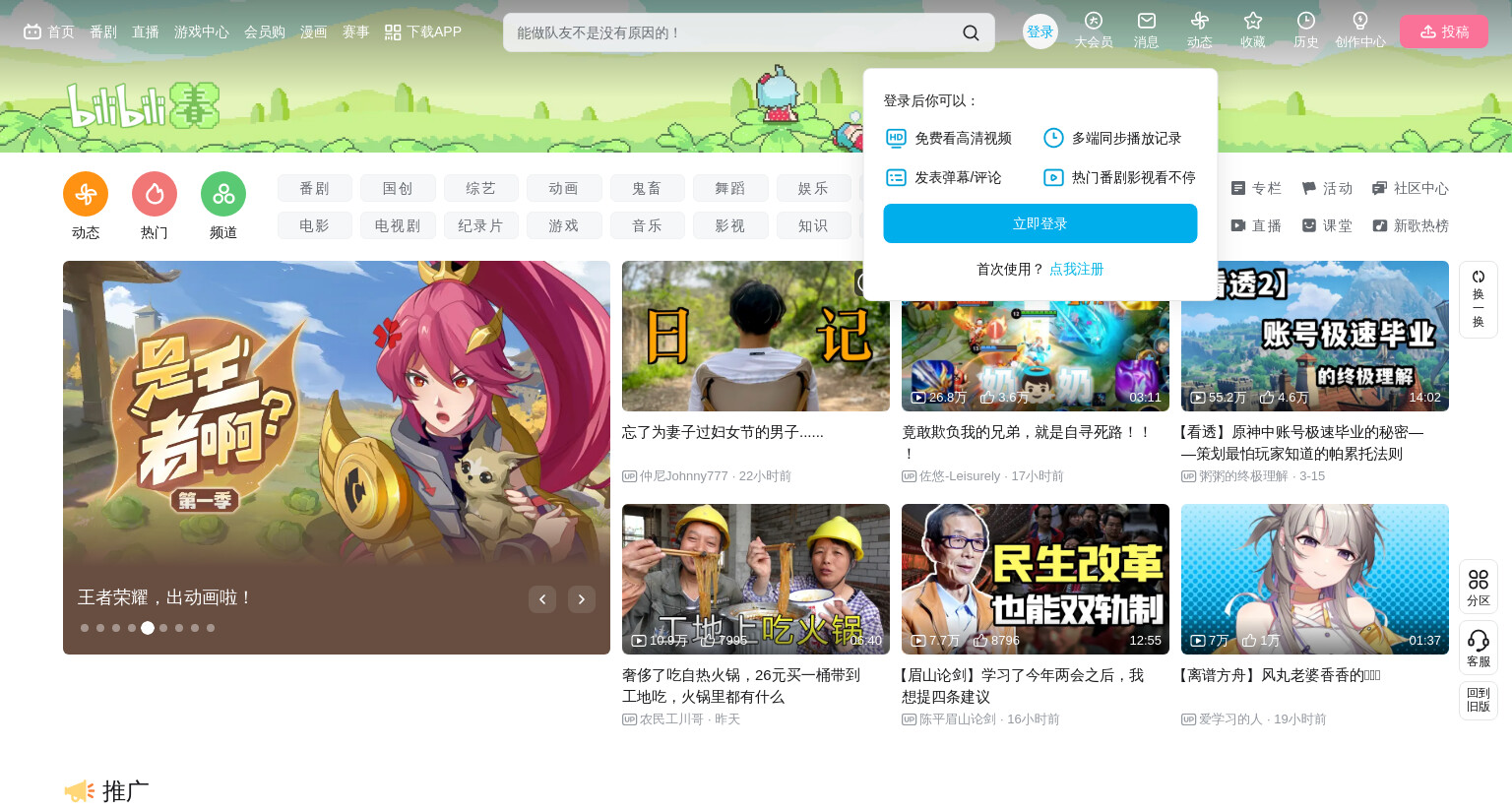Open the 工地上吃火锅 video thumbnail
The image size is (1512, 811).
click(756, 579)
